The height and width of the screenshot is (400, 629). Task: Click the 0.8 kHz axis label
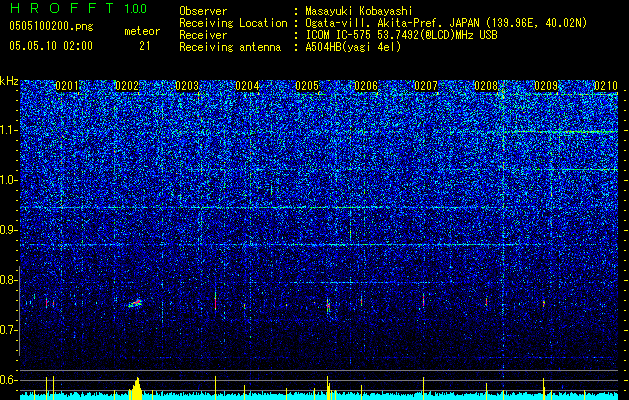click(9, 280)
